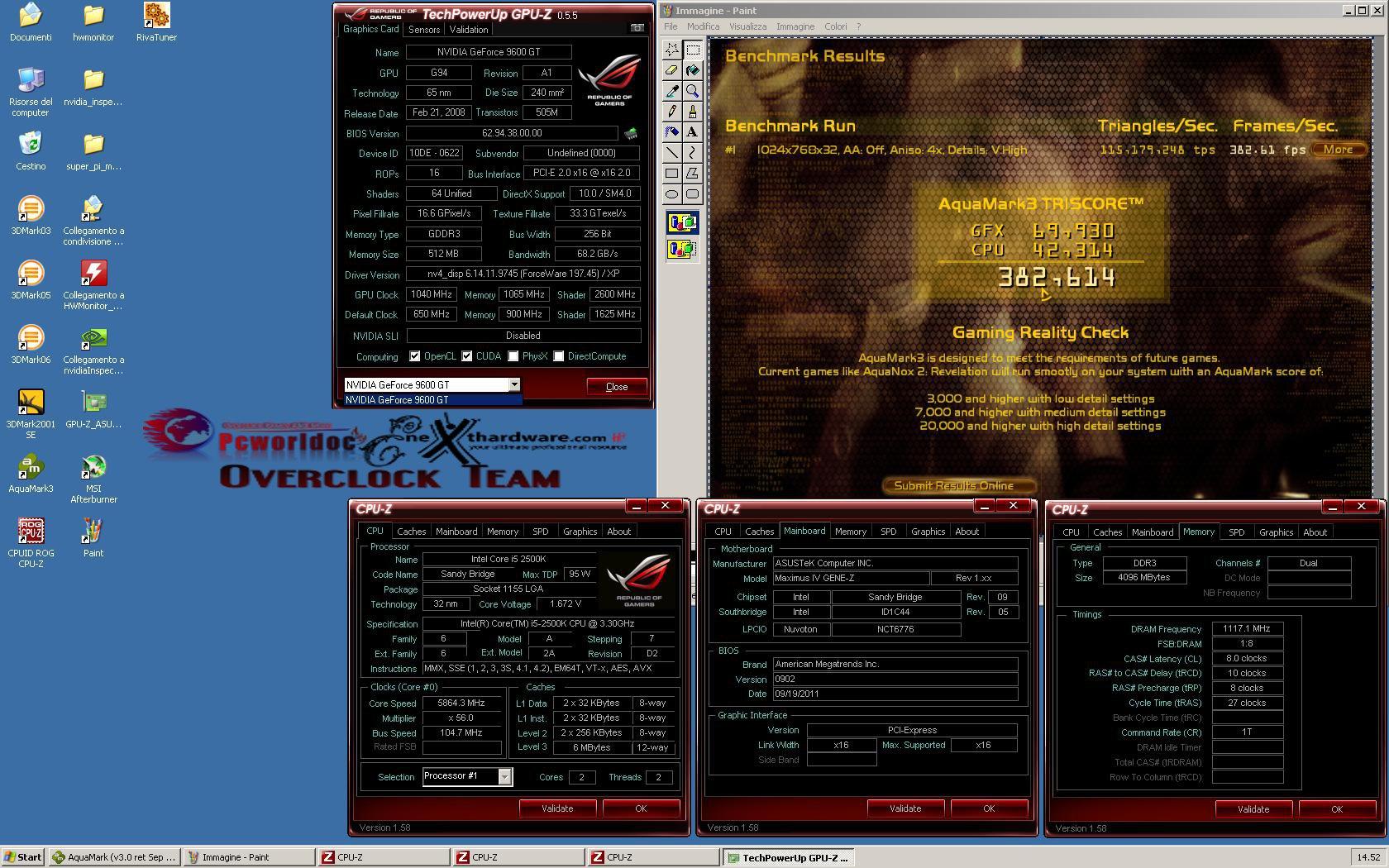Open the Modifica menu in Paint
The width and height of the screenshot is (1389, 868).
(703, 26)
